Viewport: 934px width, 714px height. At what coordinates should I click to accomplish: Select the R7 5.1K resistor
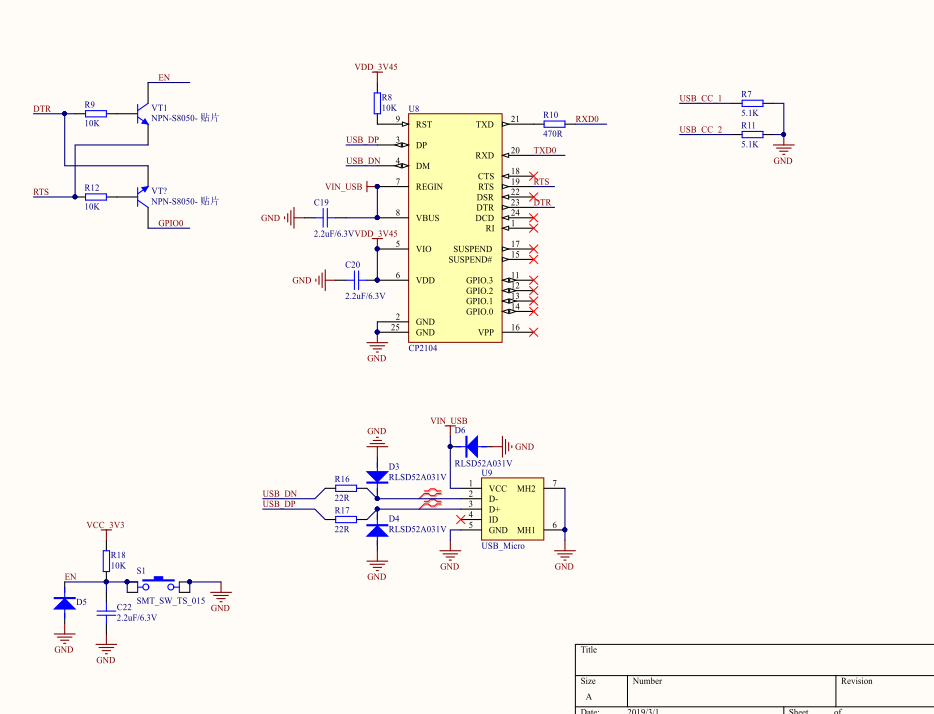(x=751, y=103)
